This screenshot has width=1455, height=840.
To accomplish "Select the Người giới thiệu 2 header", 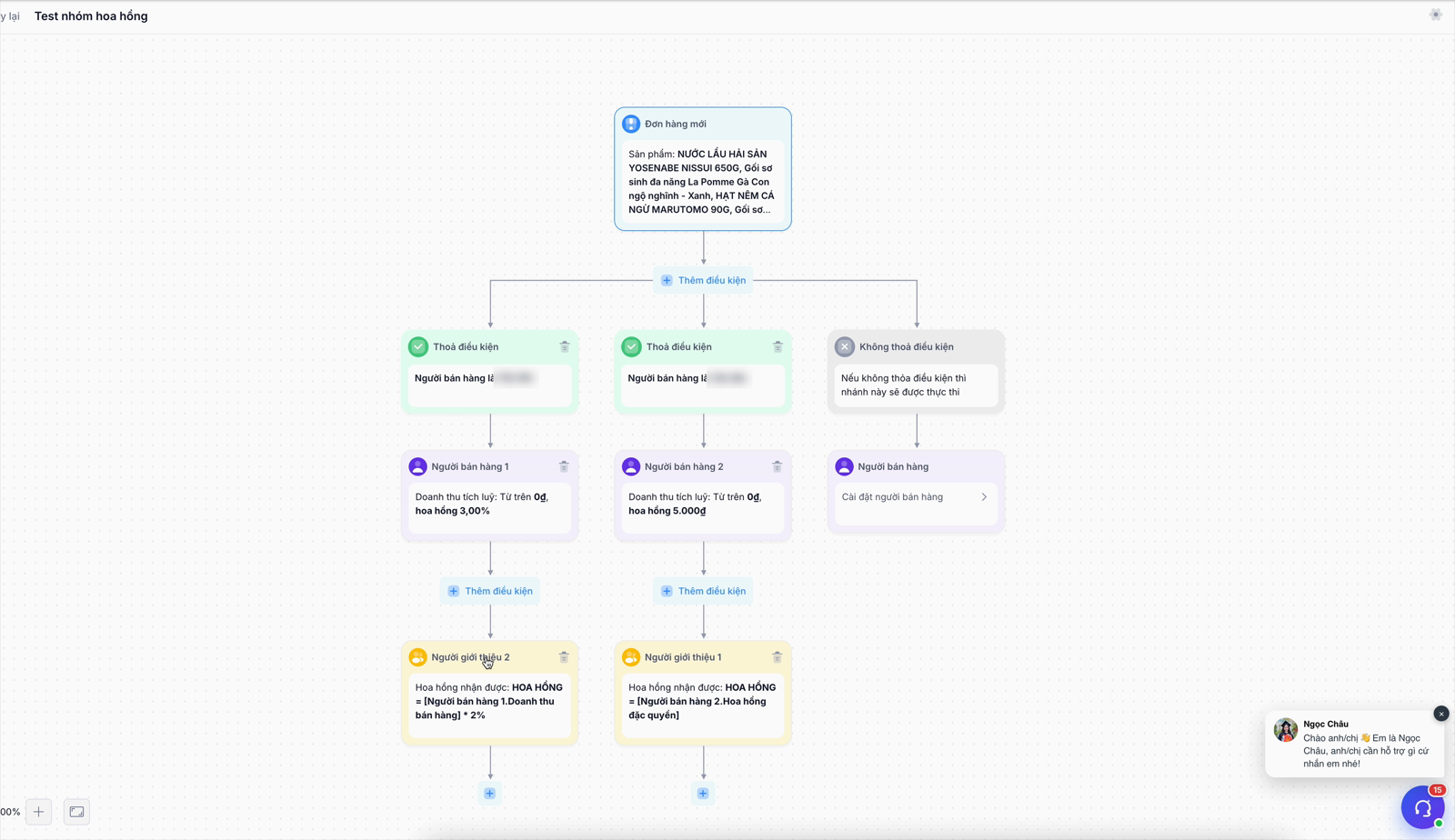I will tap(470, 657).
